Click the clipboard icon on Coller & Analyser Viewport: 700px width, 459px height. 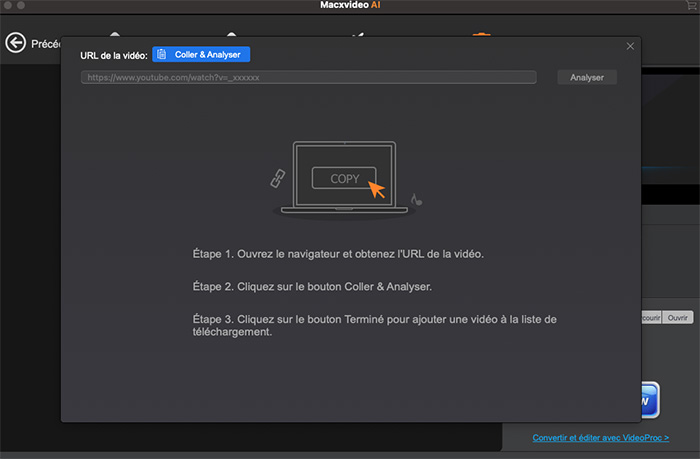[162, 54]
